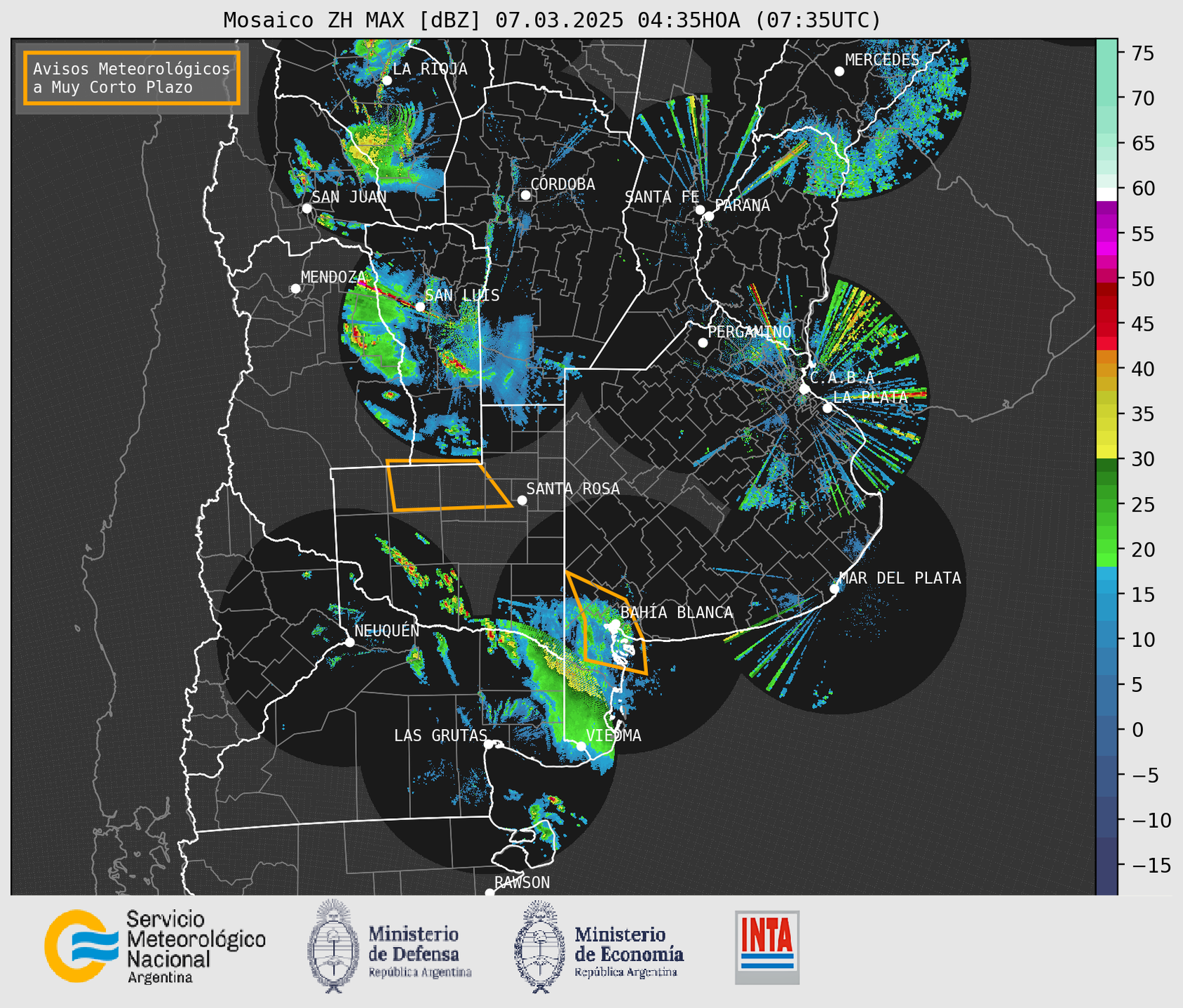Image resolution: width=1183 pixels, height=1008 pixels.
Task: Click the PERGAMINO city marker
Action: tap(703, 343)
